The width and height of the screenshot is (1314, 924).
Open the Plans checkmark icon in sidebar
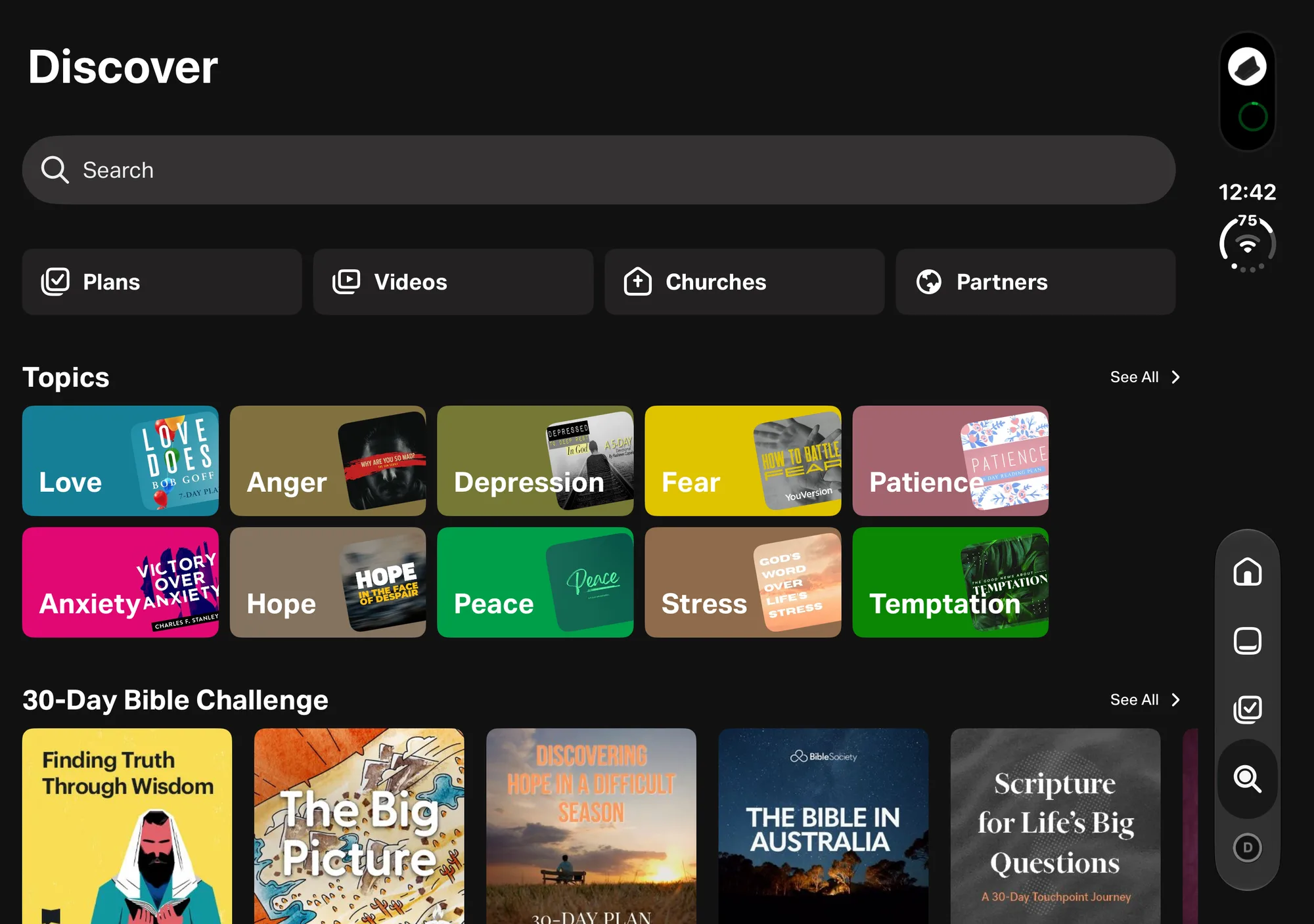(1247, 710)
